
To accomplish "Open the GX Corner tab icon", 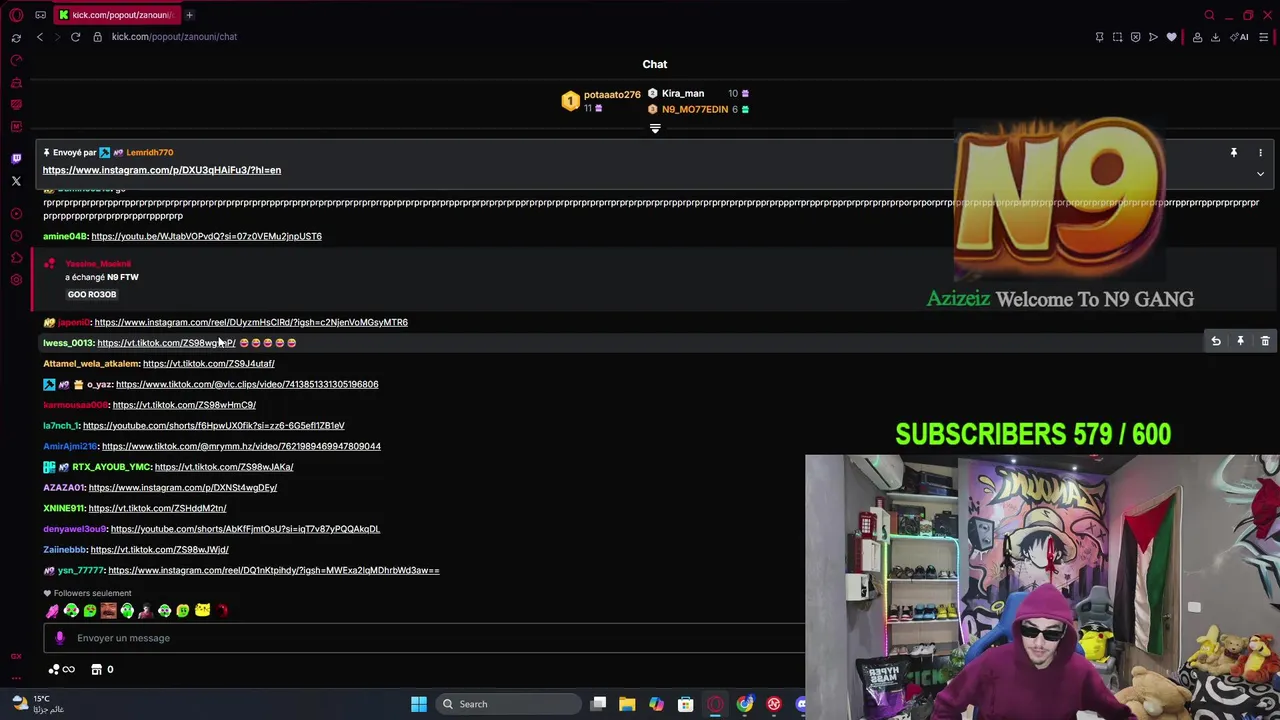I will [x=40, y=15].
